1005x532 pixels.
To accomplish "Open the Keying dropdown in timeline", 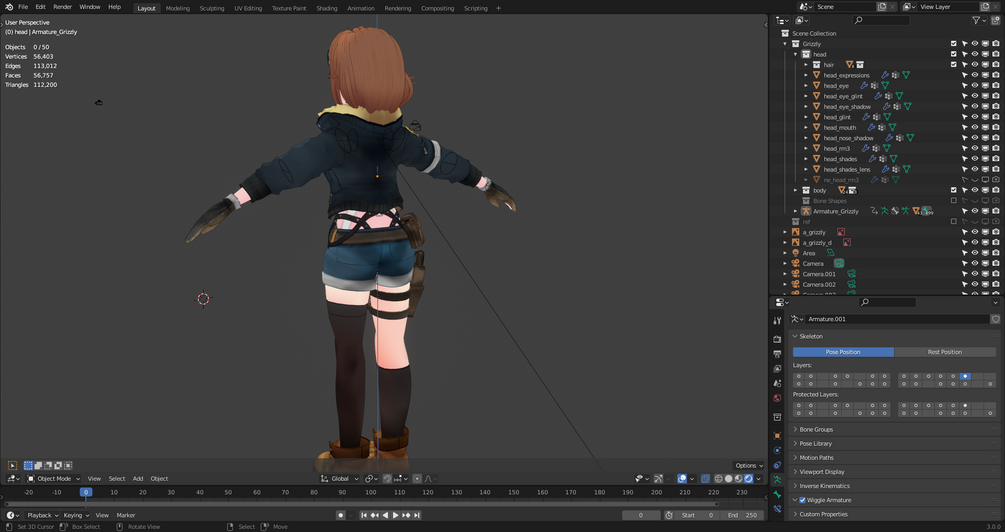I will pos(76,515).
